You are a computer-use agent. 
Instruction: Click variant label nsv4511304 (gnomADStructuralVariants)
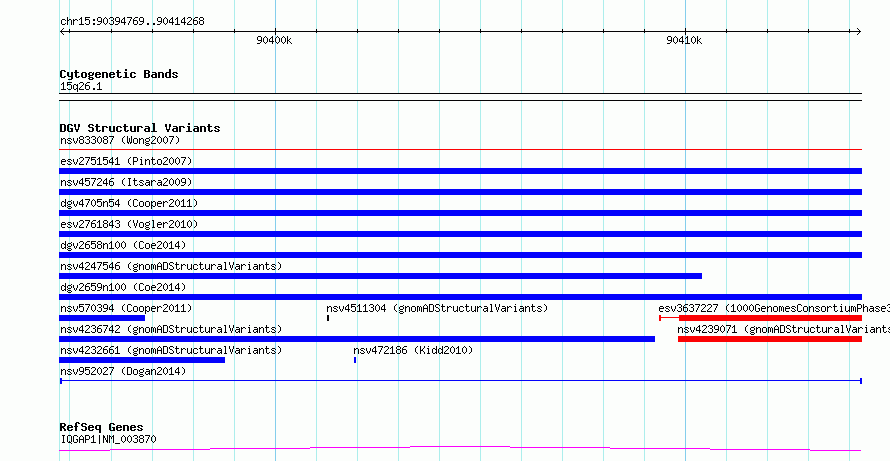[x=437, y=308]
